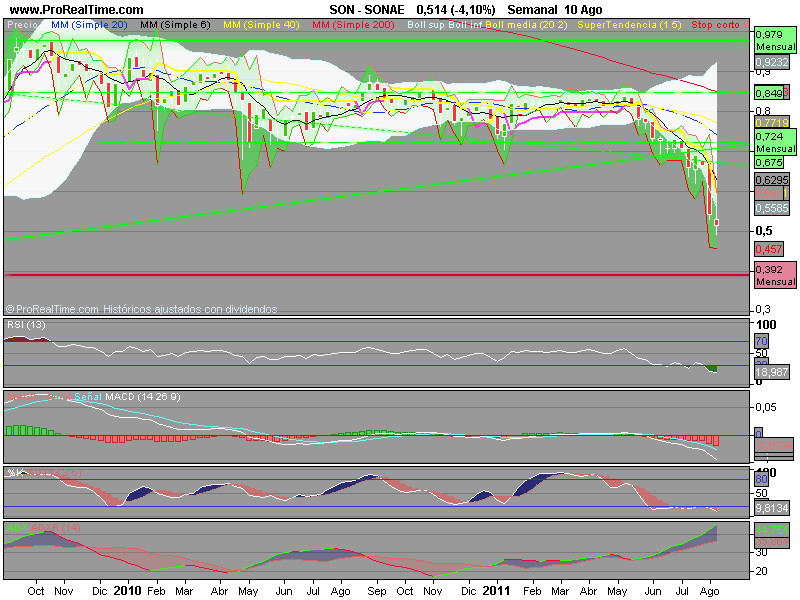Screen dimensions: 800x600
Task: Click the 'Sep' month label on time axis
Action: pos(377,591)
